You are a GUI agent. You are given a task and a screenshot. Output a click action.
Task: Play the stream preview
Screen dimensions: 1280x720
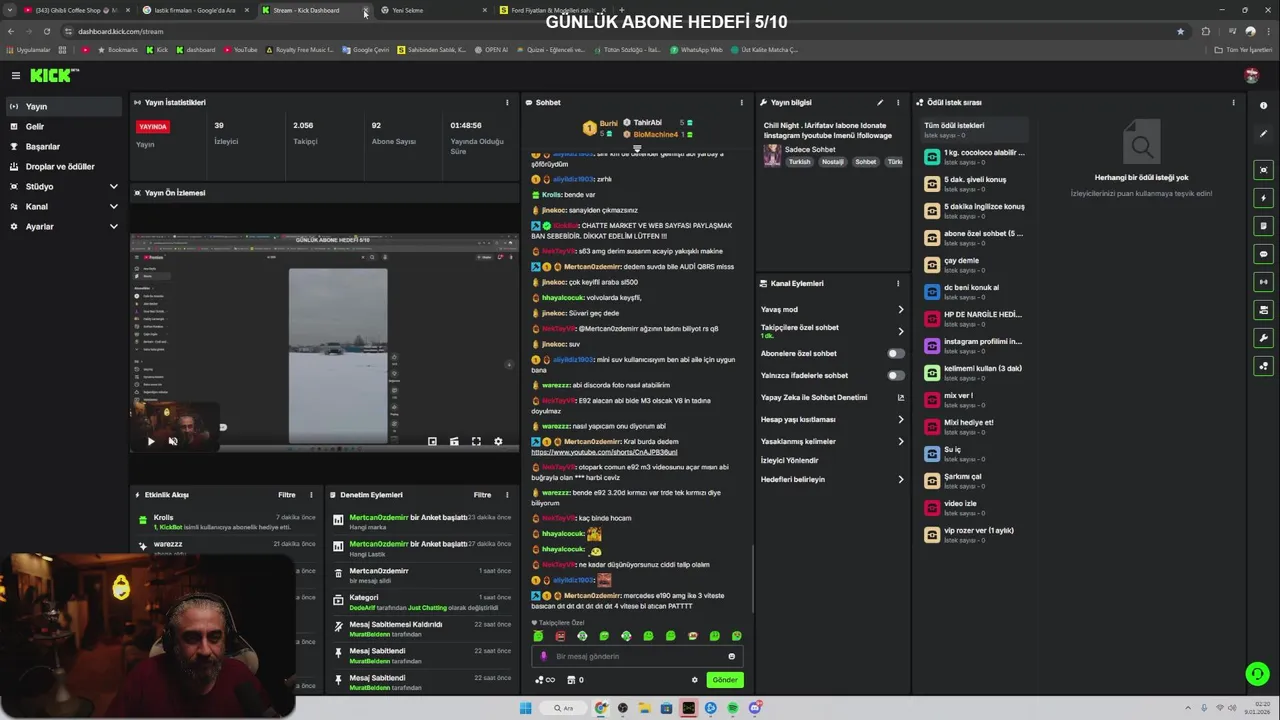(151, 441)
